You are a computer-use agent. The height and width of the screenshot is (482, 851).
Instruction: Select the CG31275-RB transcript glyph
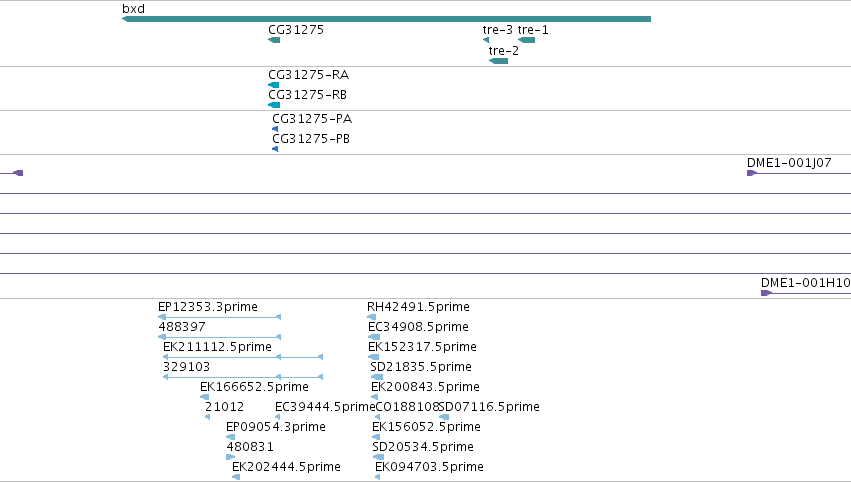(x=274, y=105)
